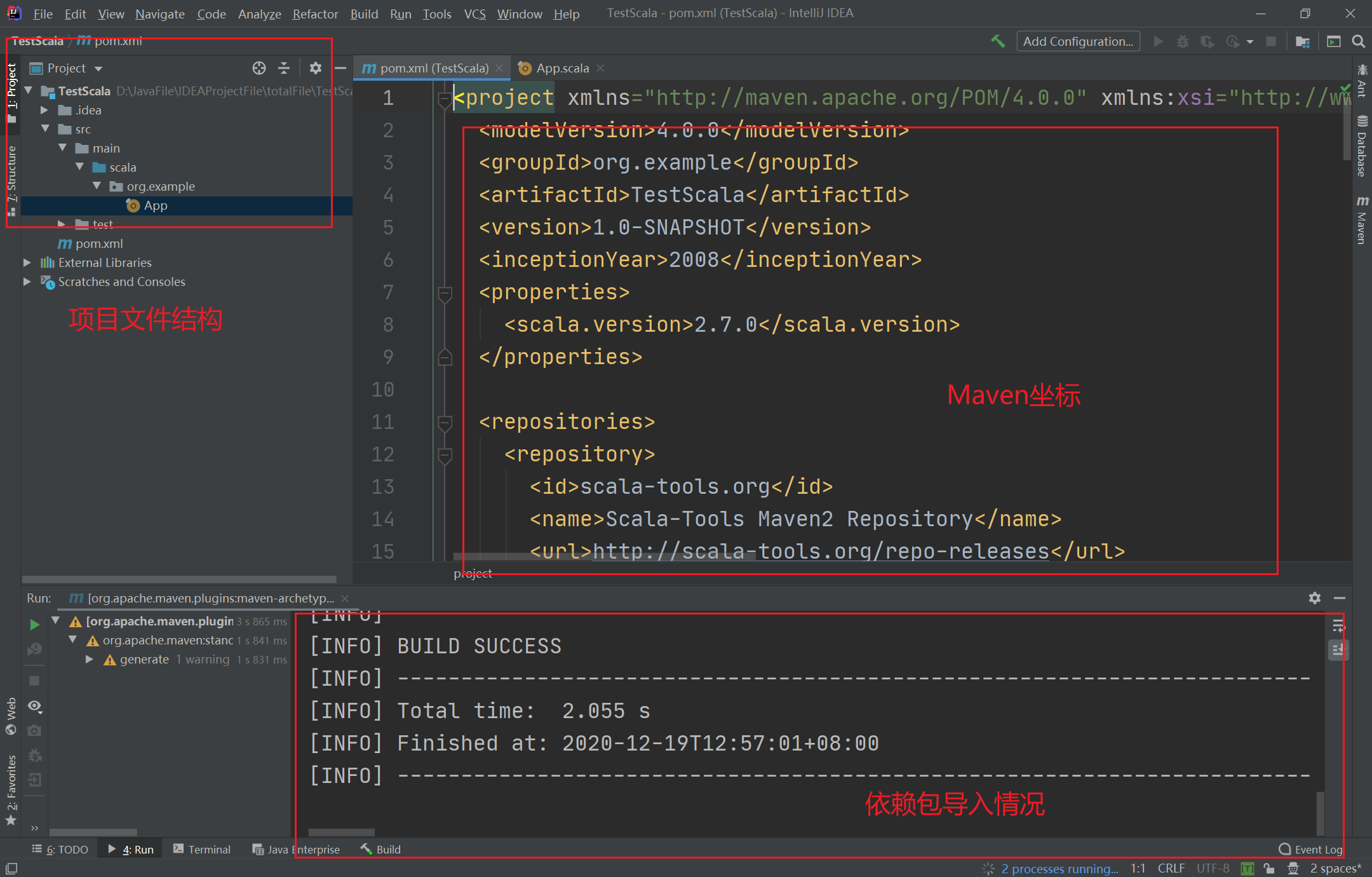Expand External Libraries node
This screenshot has width=1372, height=877.
(27, 262)
